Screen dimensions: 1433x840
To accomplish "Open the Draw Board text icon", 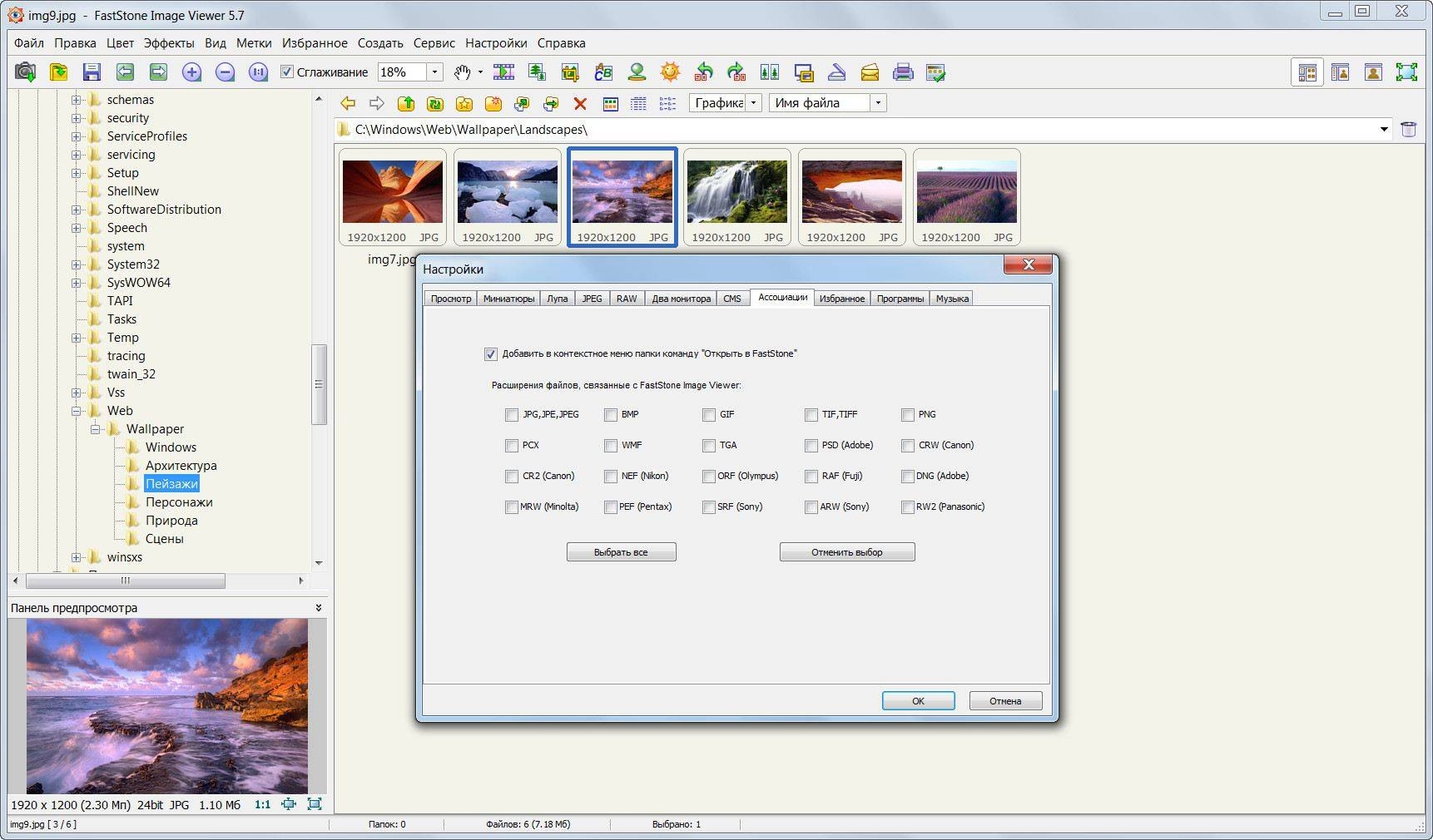I will [x=603, y=72].
